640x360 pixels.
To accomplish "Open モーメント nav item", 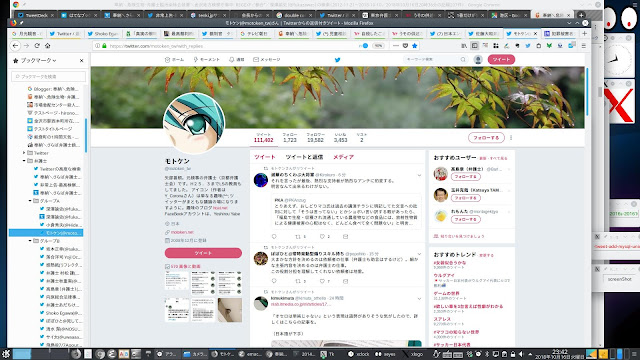I will tap(207, 60).
